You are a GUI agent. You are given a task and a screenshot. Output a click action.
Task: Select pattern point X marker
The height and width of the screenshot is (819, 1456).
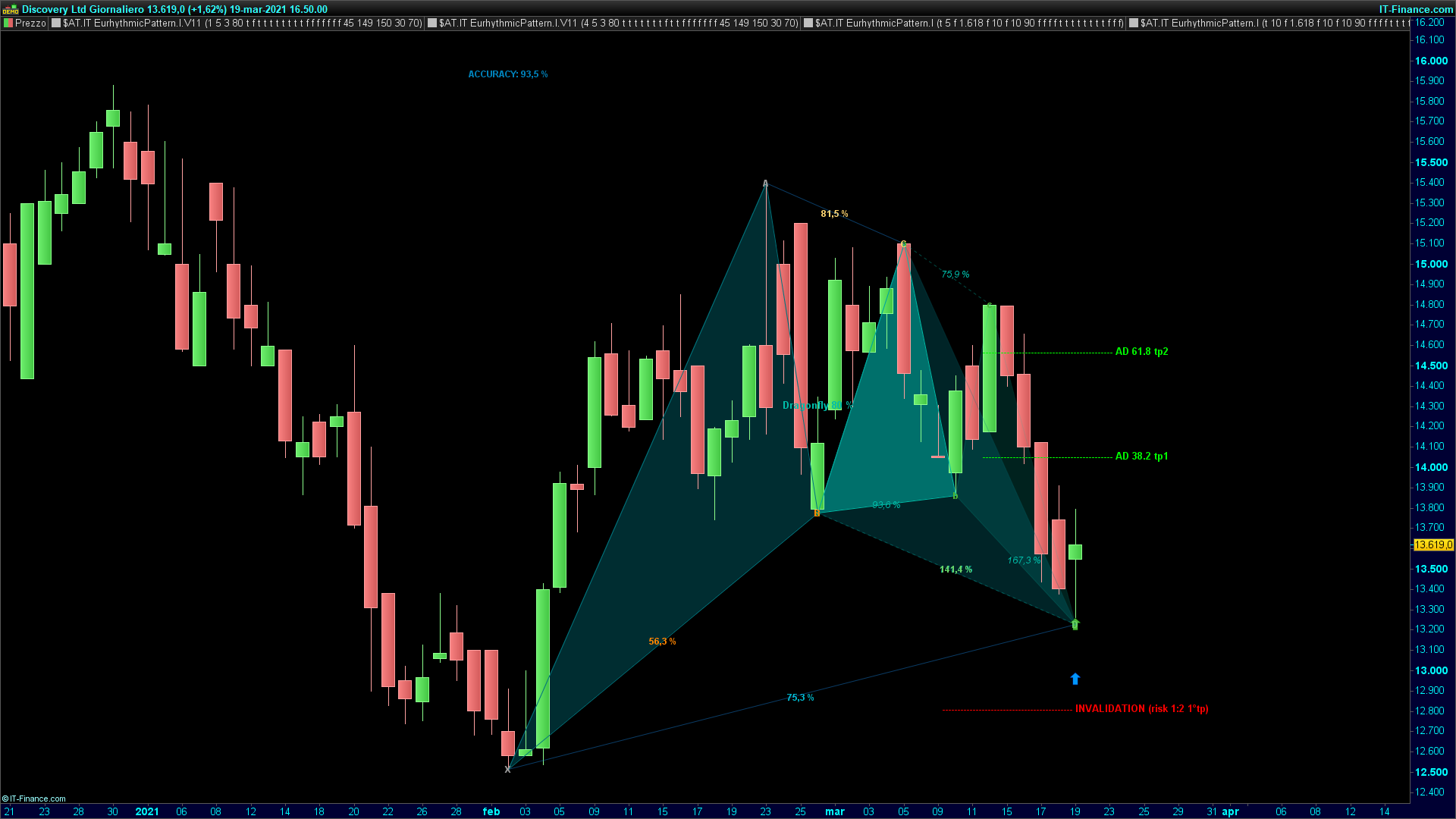507,769
